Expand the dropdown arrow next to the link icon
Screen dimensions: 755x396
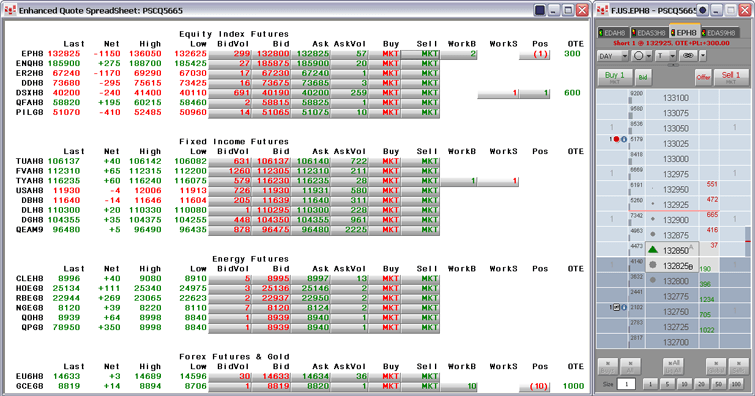703,56
